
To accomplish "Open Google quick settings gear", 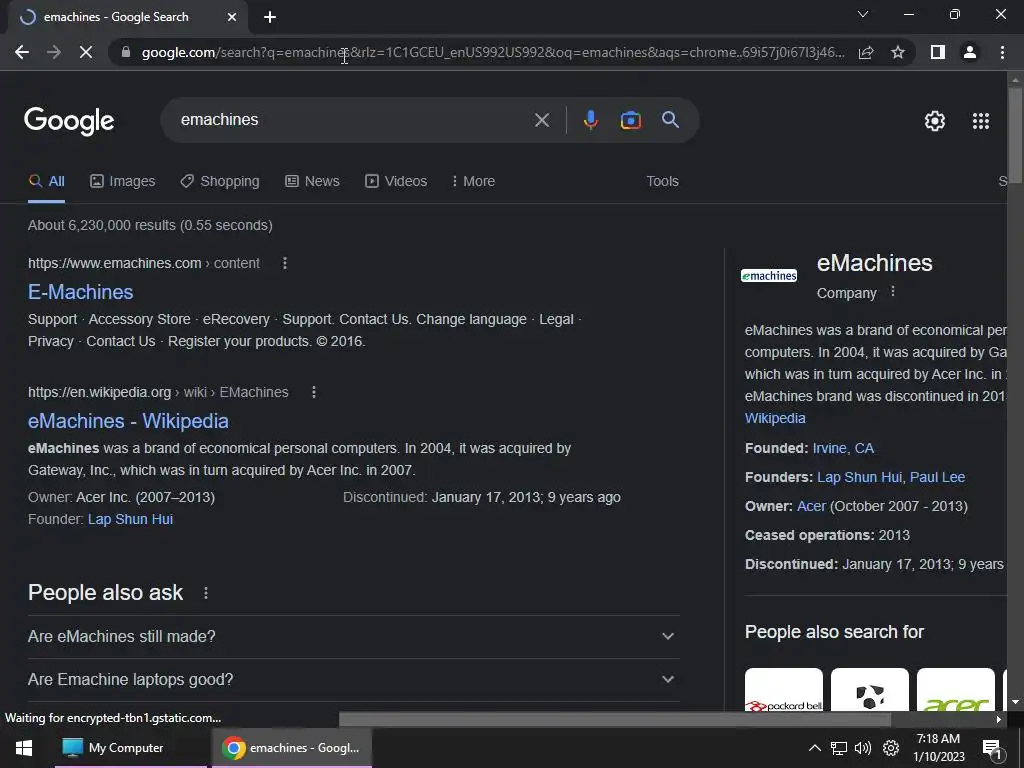I will point(935,121).
